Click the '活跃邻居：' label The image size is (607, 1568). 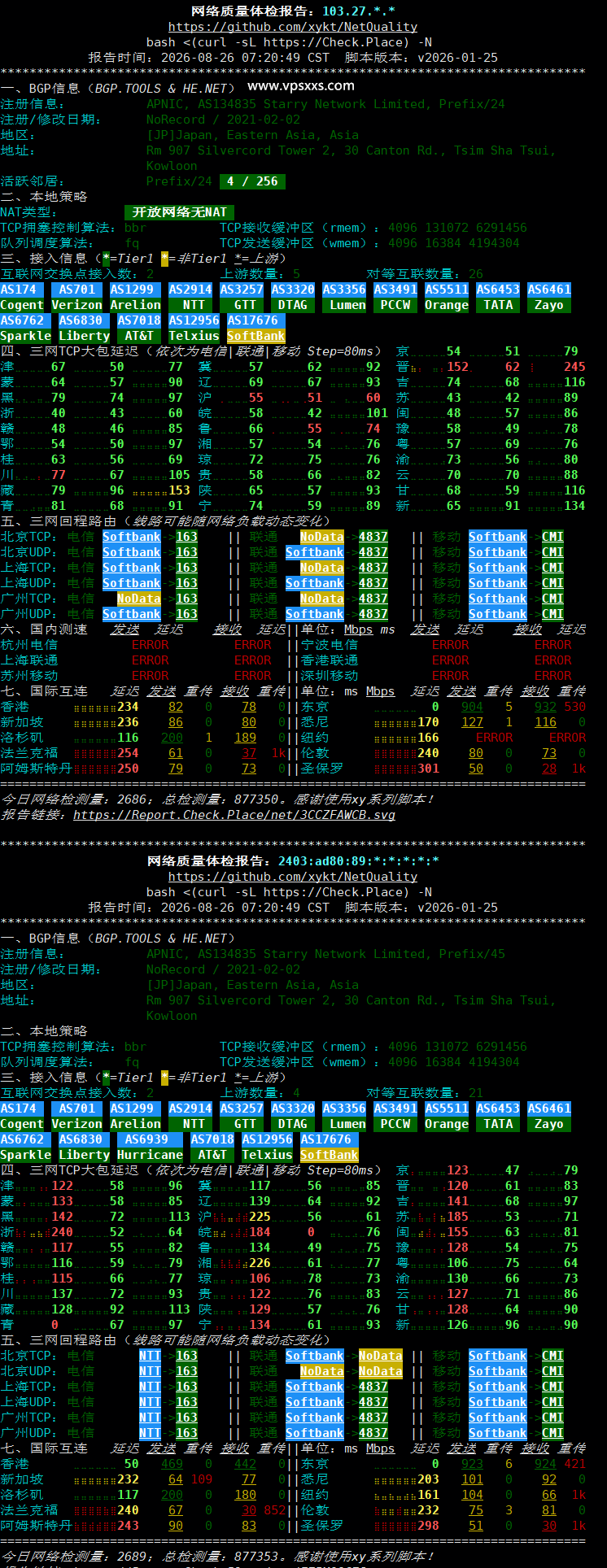(33, 181)
